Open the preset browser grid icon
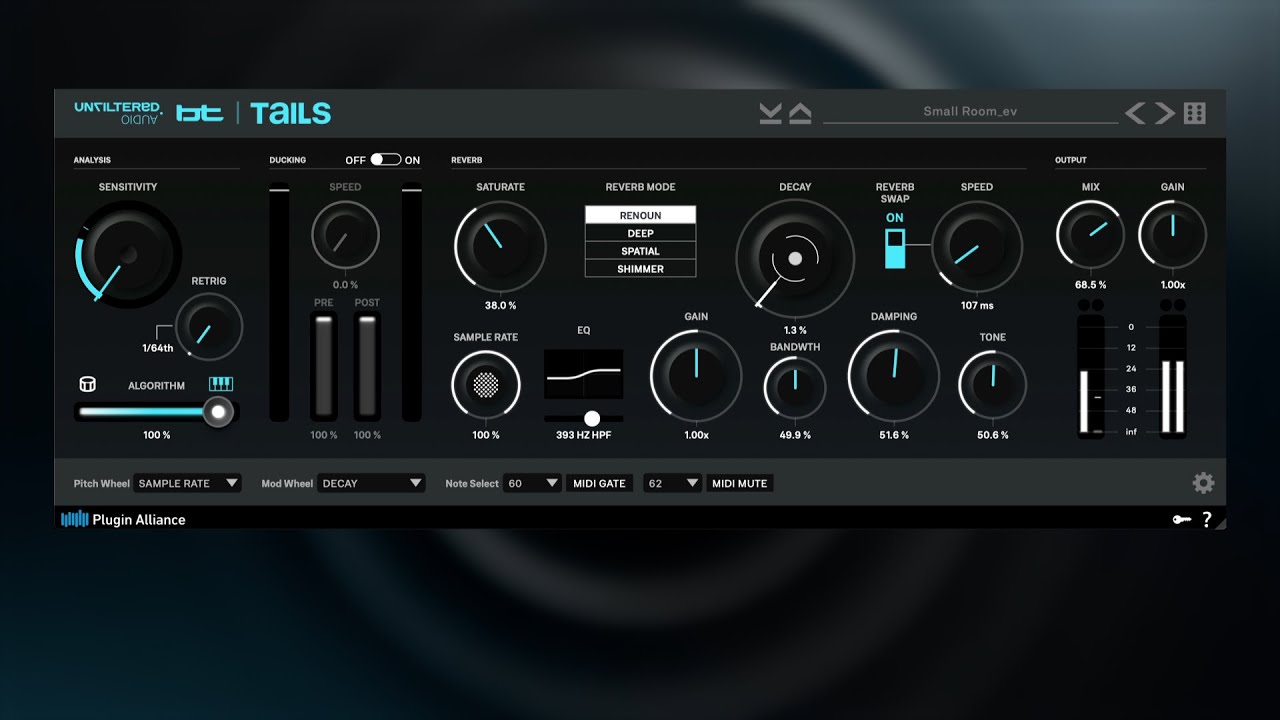Image resolution: width=1280 pixels, height=720 pixels. [x=1195, y=113]
